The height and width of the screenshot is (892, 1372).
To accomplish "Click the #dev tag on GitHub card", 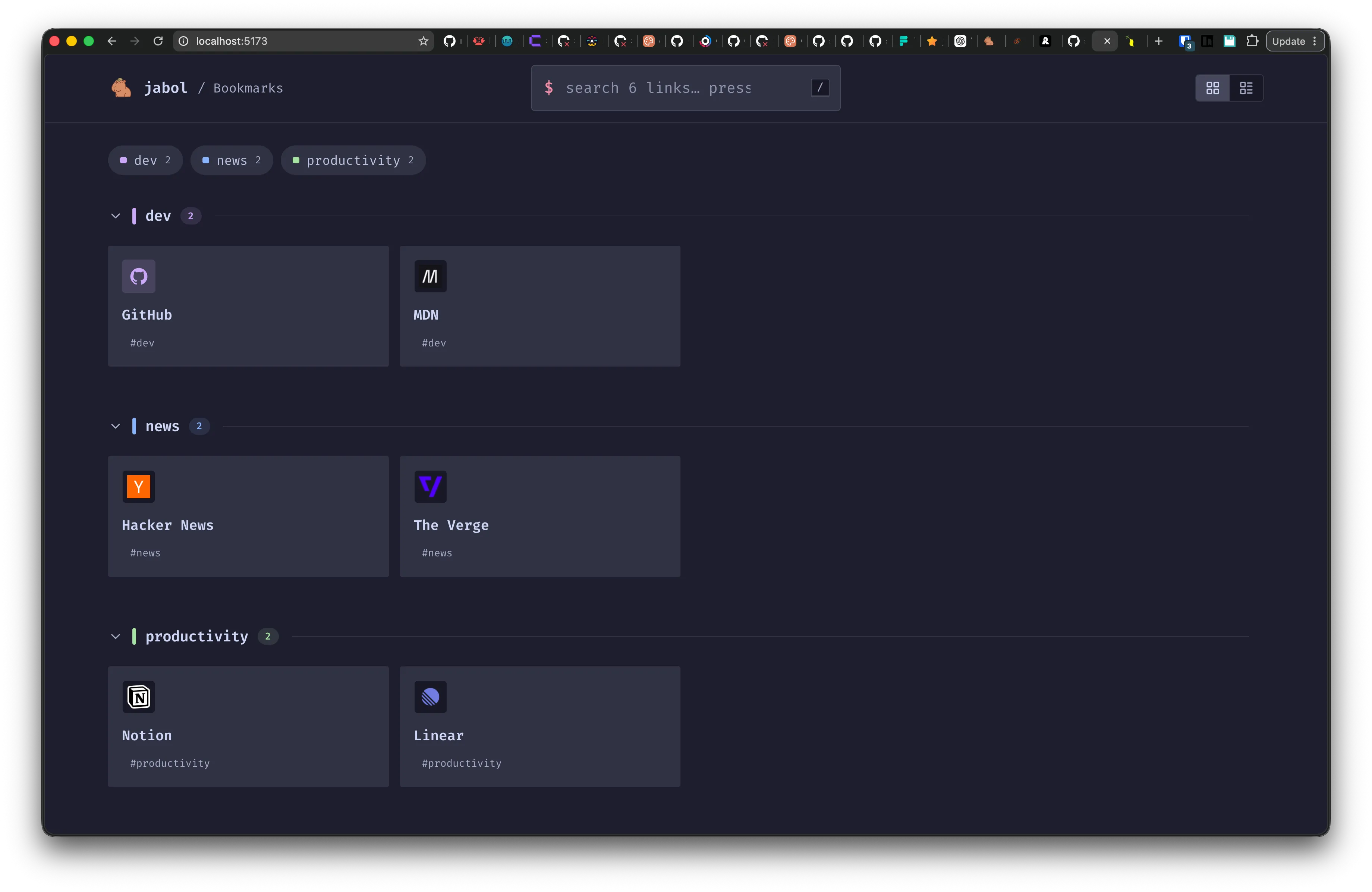I will pos(142,343).
